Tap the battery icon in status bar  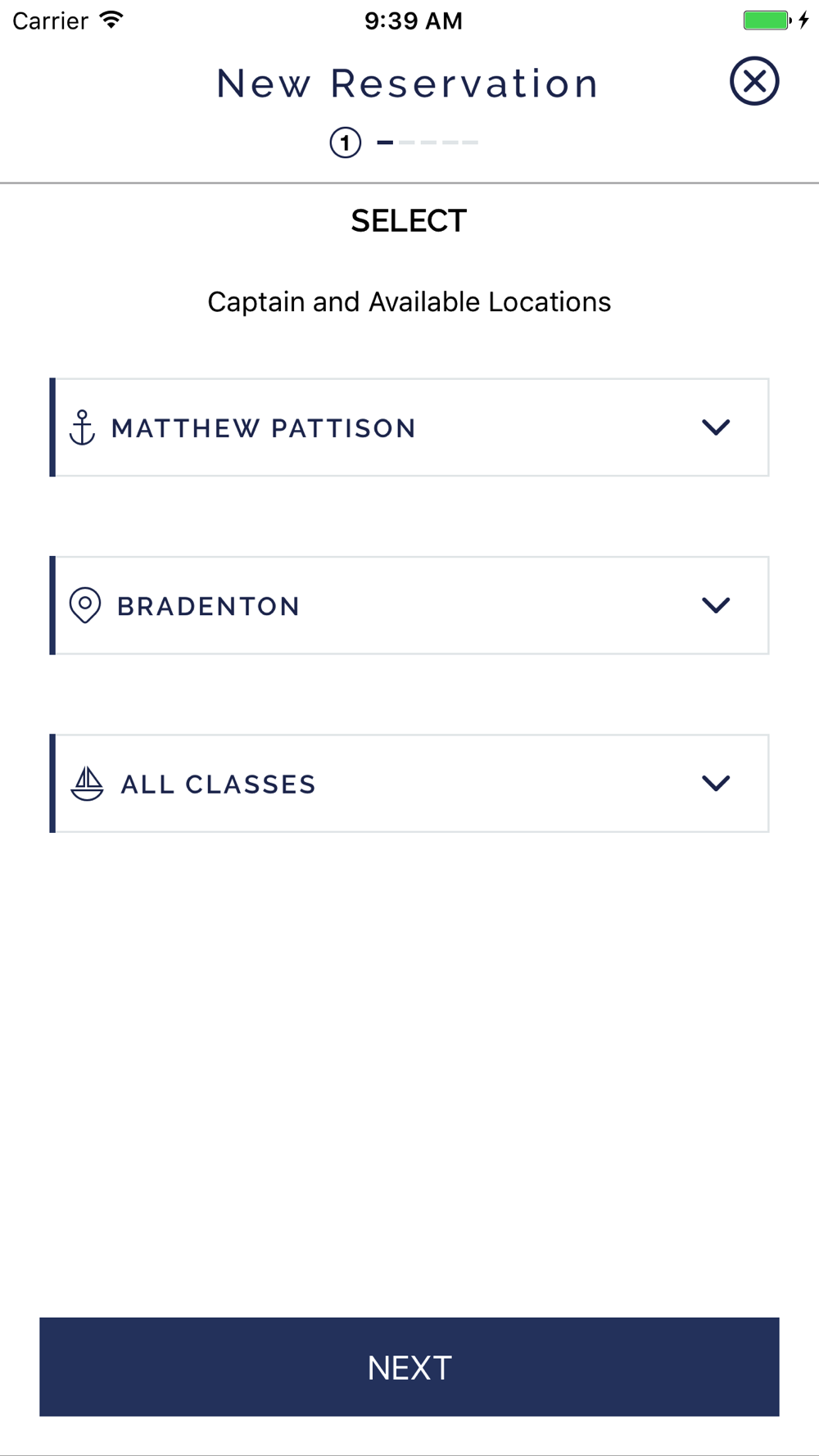click(x=767, y=20)
